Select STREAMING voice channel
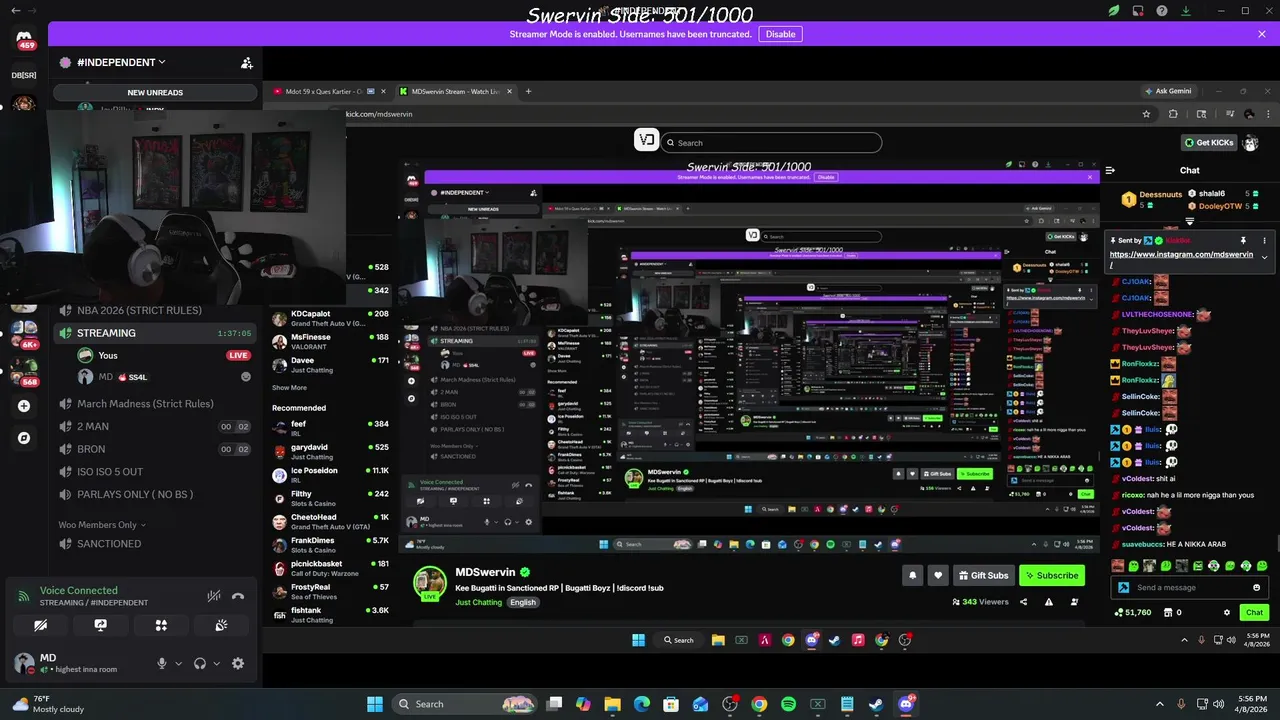 [154, 333]
